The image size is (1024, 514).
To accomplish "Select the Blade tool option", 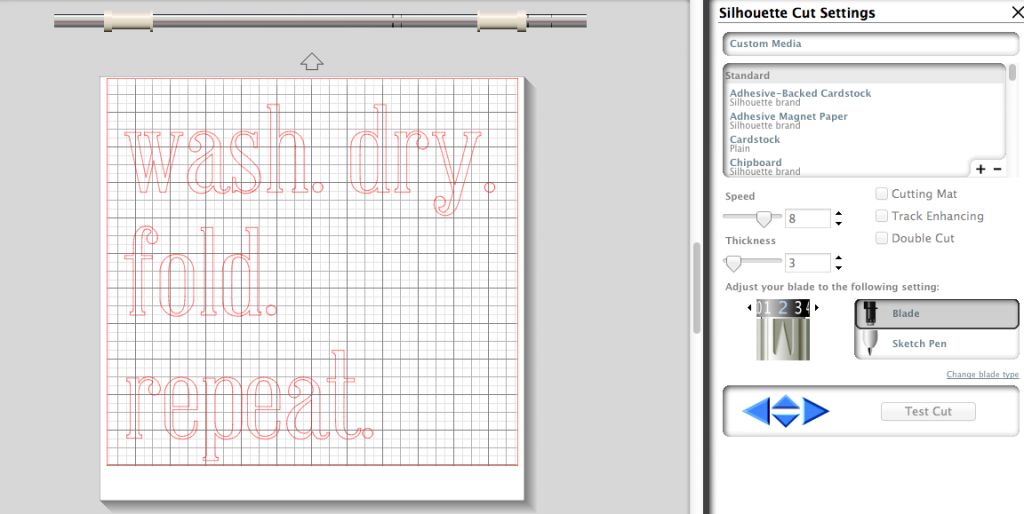I will click(x=936, y=314).
